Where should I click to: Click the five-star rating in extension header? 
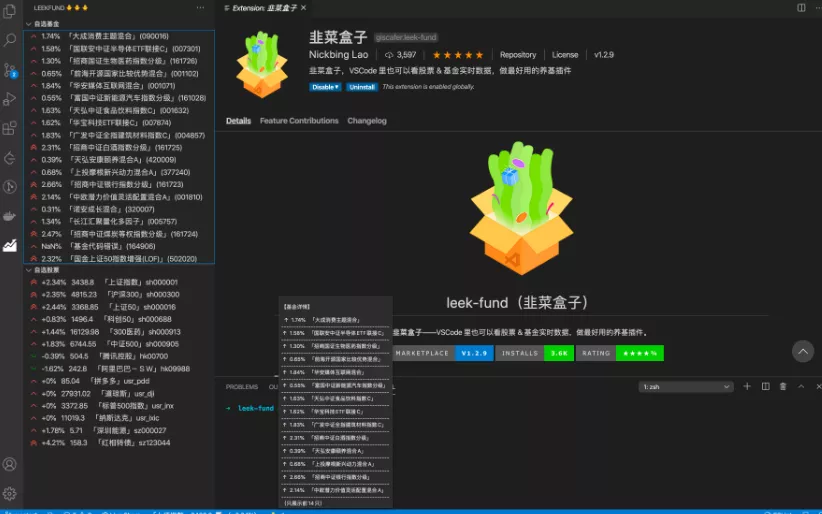coord(458,55)
